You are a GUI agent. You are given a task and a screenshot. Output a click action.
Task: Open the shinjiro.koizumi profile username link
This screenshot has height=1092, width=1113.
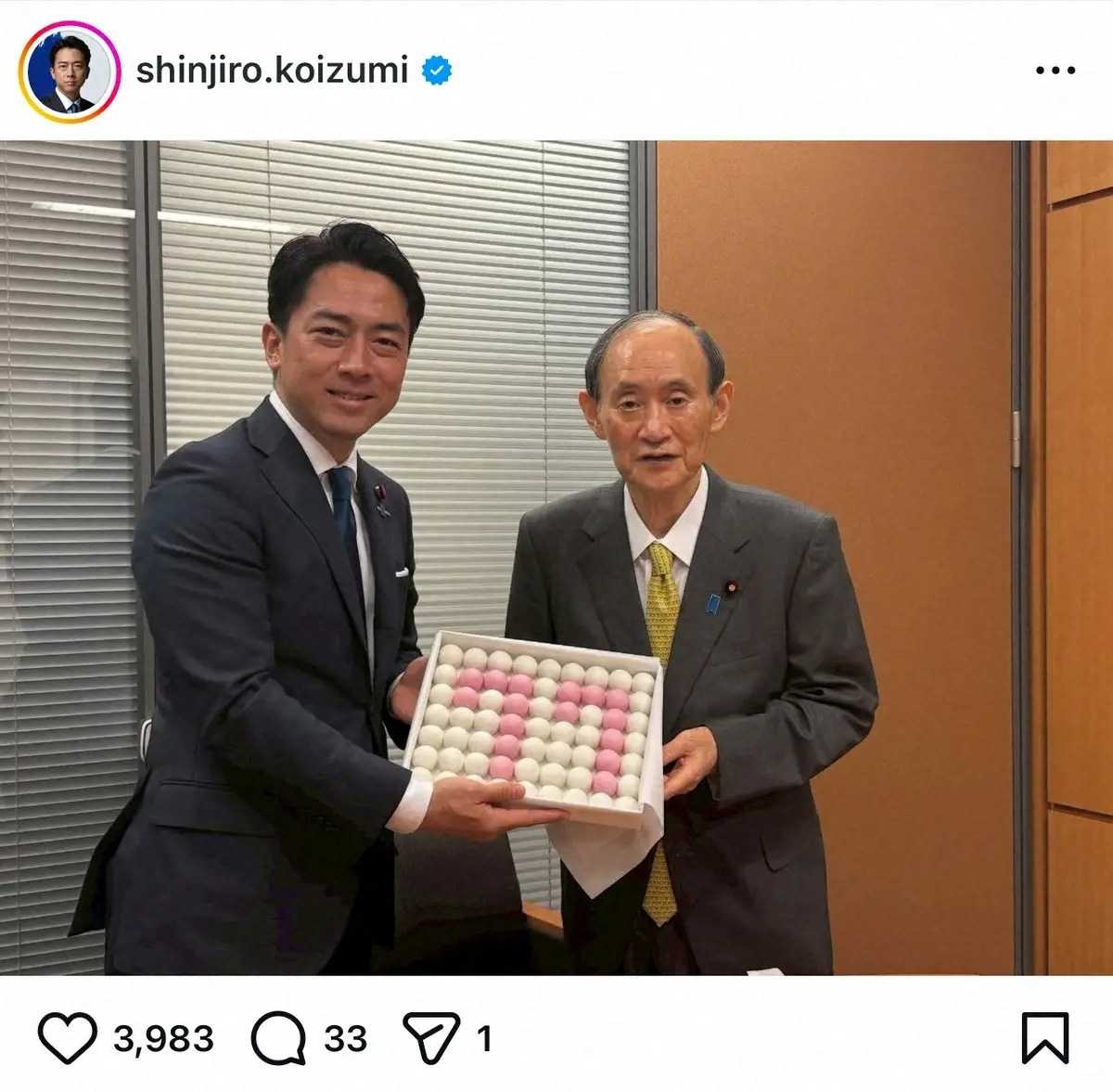pyautogui.click(x=272, y=71)
